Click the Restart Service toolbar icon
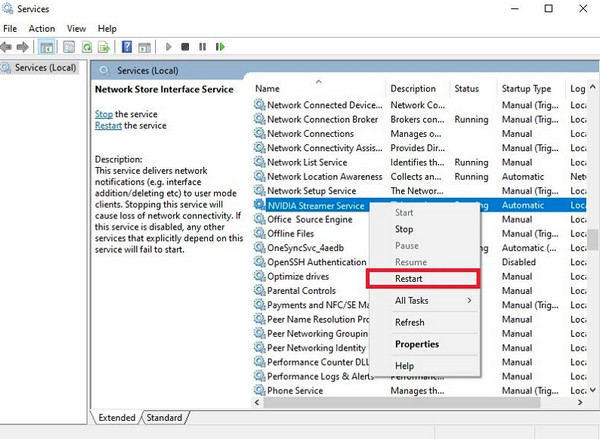Viewport: 600px width, 439px height. coord(220,47)
